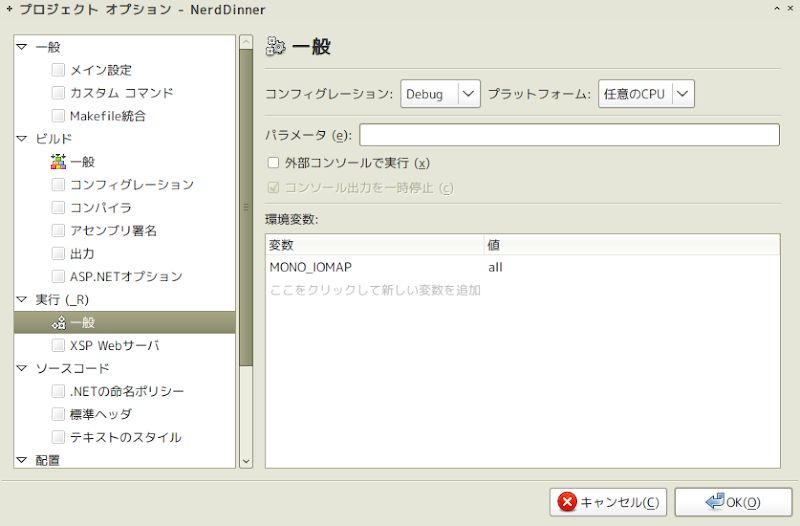Enable 外部コンソールで実行 checkbox
This screenshot has height=526, width=800.
[x=273, y=163]
